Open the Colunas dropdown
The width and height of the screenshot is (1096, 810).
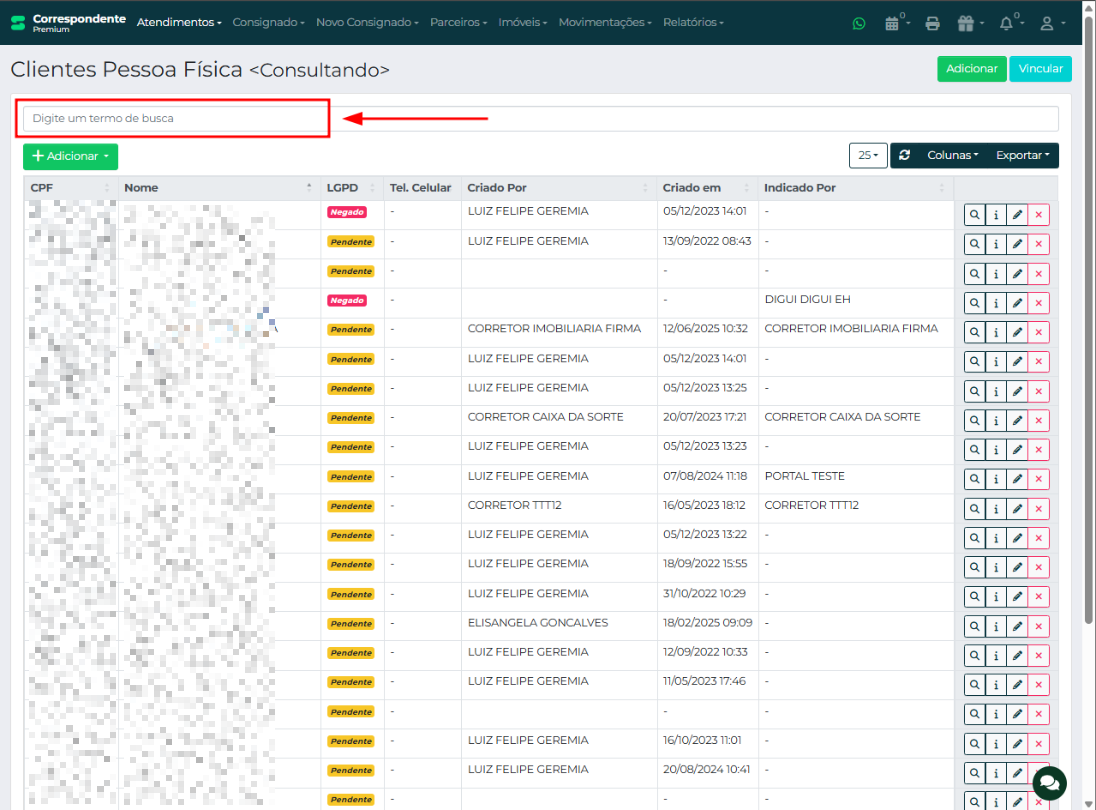pos(952,156)
